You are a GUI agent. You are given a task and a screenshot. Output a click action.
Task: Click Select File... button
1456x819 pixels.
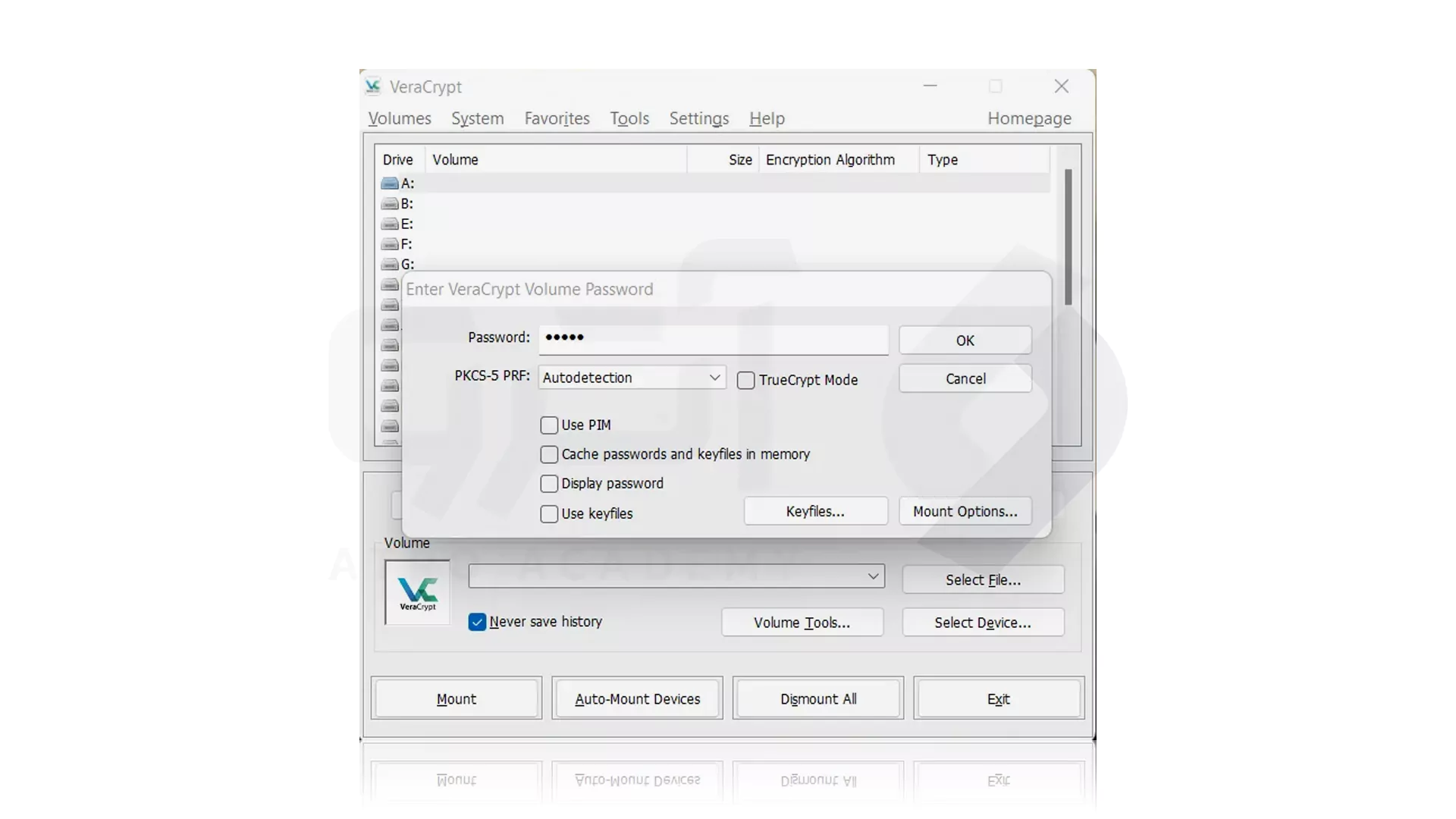[x=983, y=580]
